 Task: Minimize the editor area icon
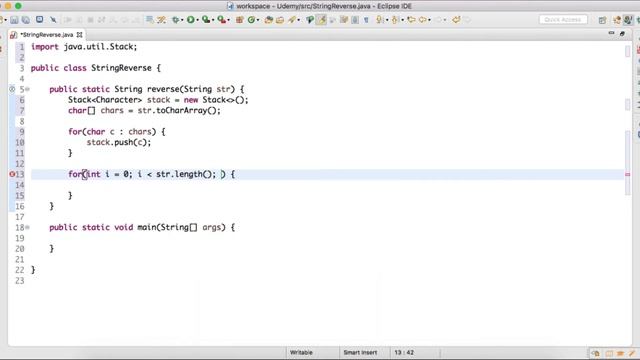[x=611, y=33]
